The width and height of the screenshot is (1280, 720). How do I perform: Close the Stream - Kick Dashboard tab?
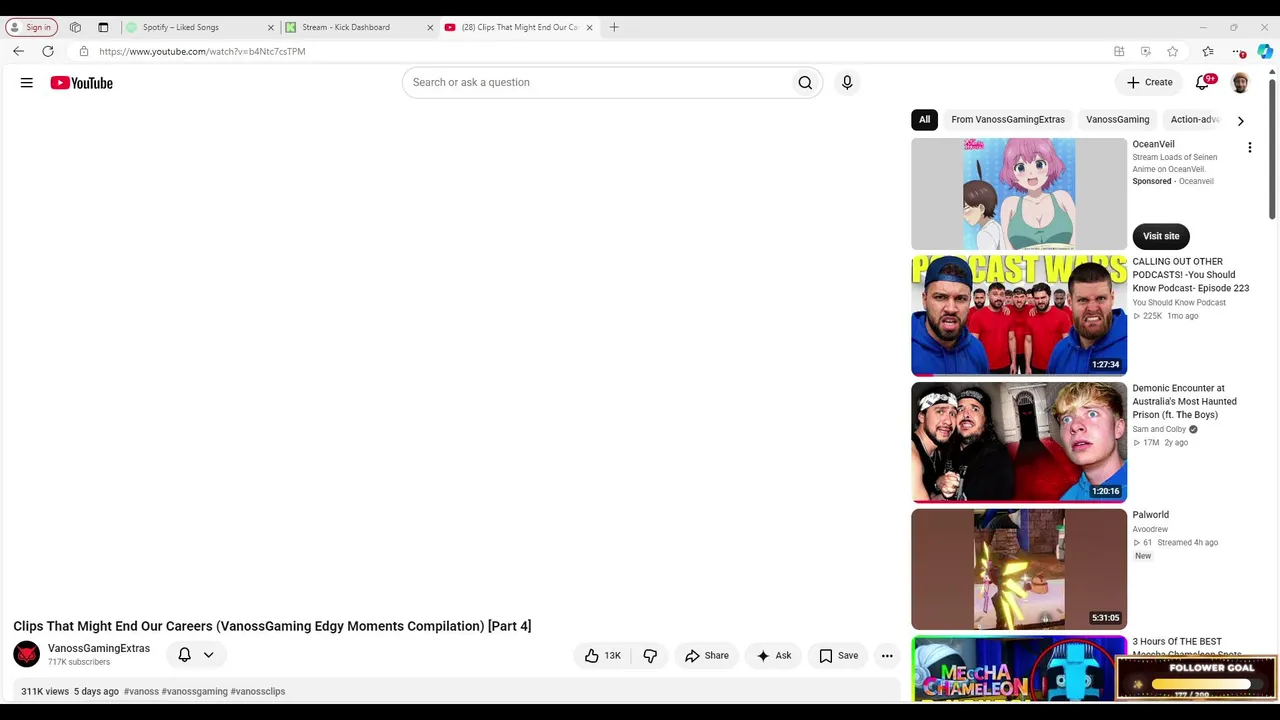pyautogui.click(x=430, y=27)
